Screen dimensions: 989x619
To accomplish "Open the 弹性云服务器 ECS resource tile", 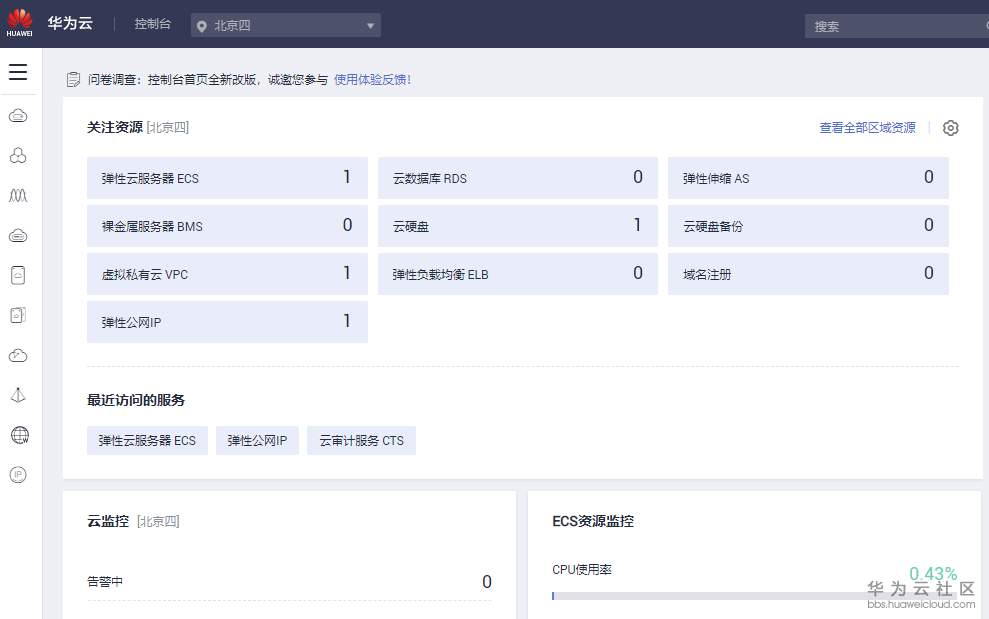I will tap(227, 178).
